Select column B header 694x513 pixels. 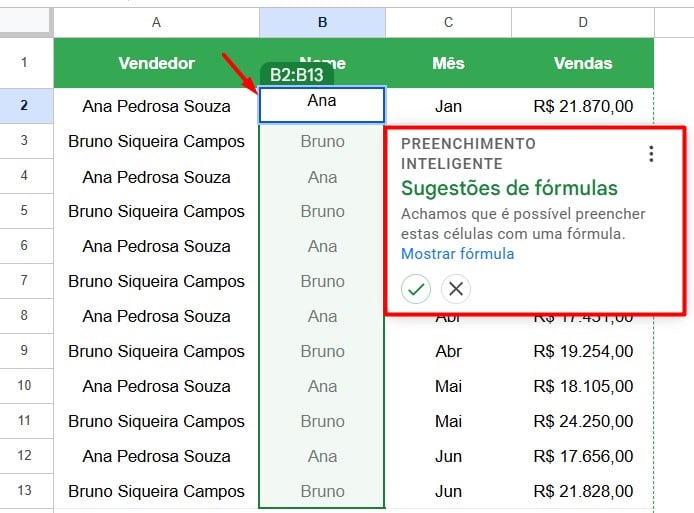tap(322, 23)
